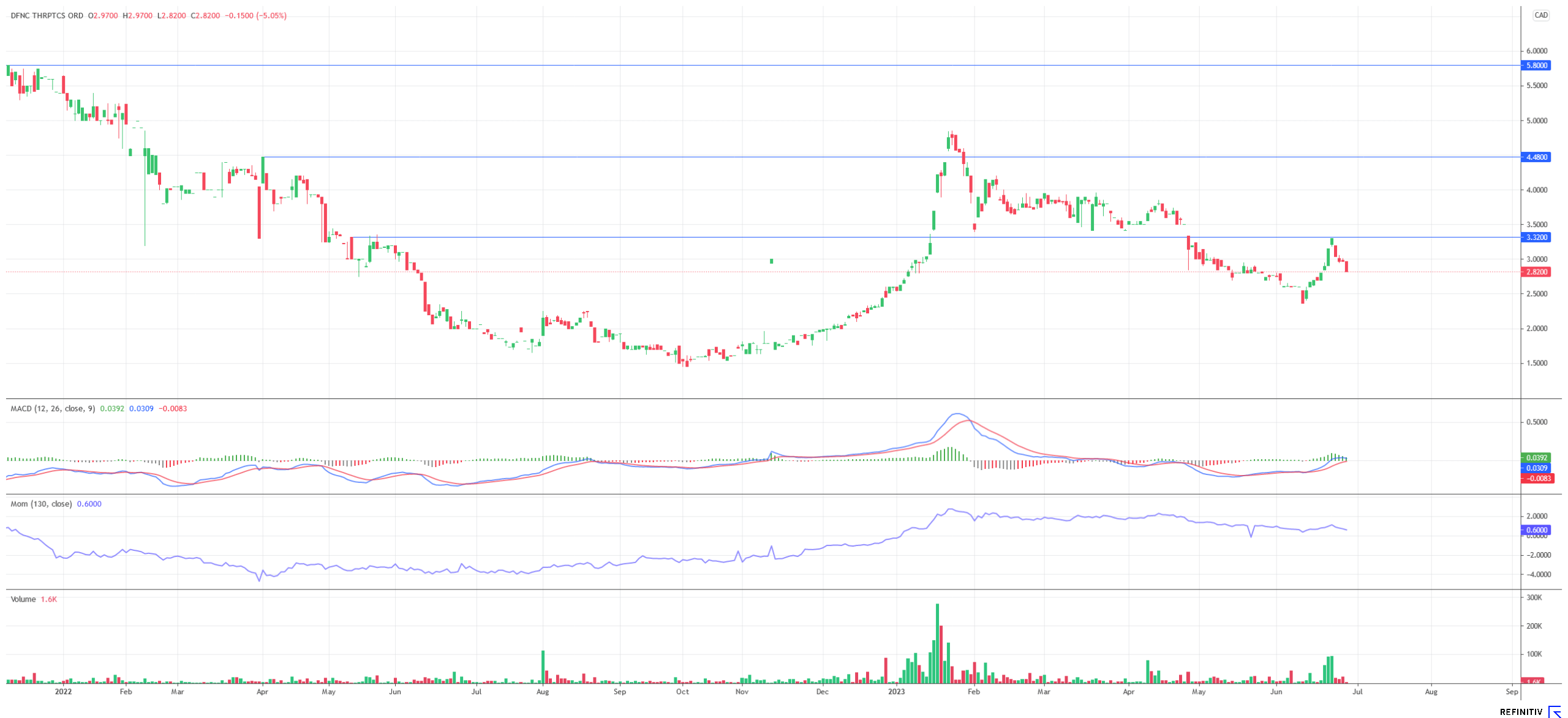This screenshot has height=718, width=1568.
Task: Select the 4.4800 blue price tag
Action: [x=1536, y=157]
